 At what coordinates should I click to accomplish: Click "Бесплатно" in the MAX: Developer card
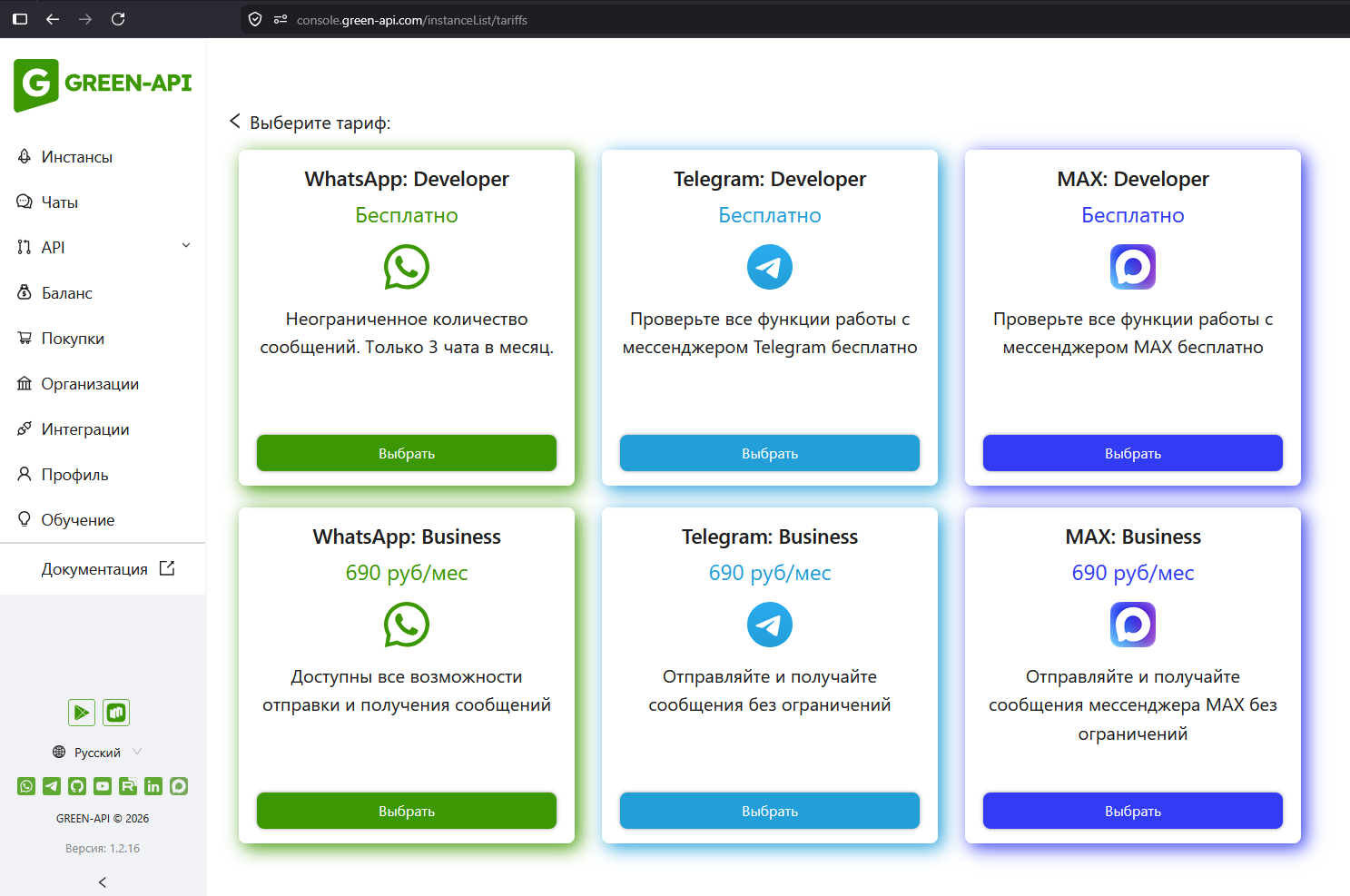click(x=1133, y=215)
